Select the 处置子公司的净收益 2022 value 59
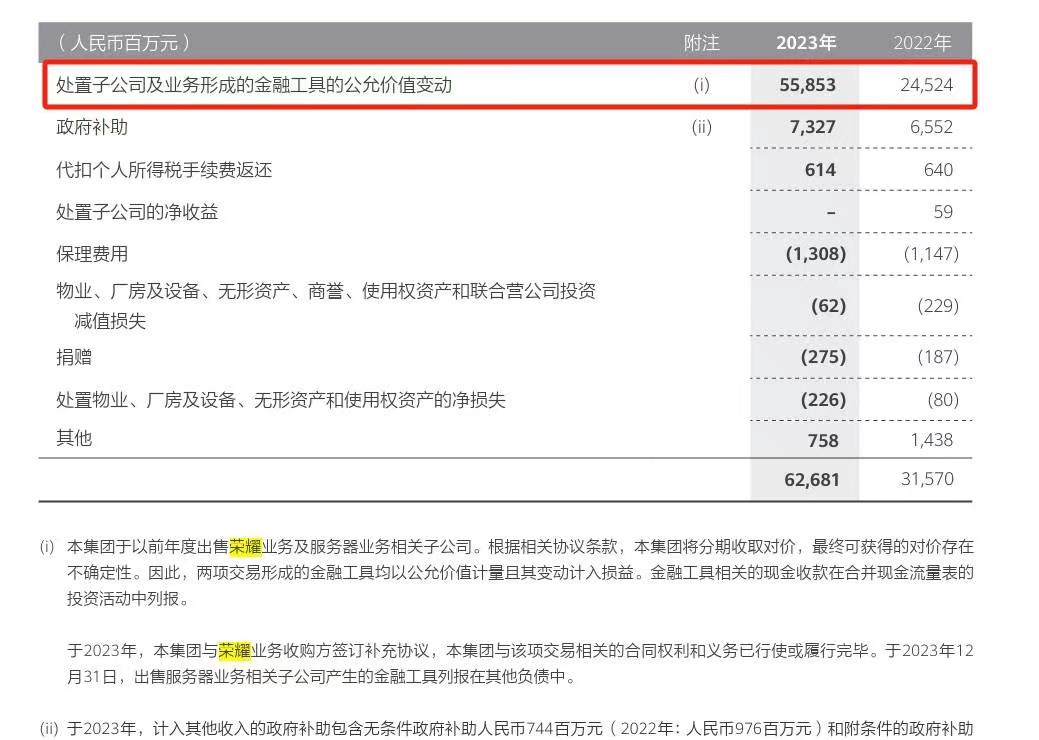The height and width of the screenshot is (740, 1039). click(943, 212)
